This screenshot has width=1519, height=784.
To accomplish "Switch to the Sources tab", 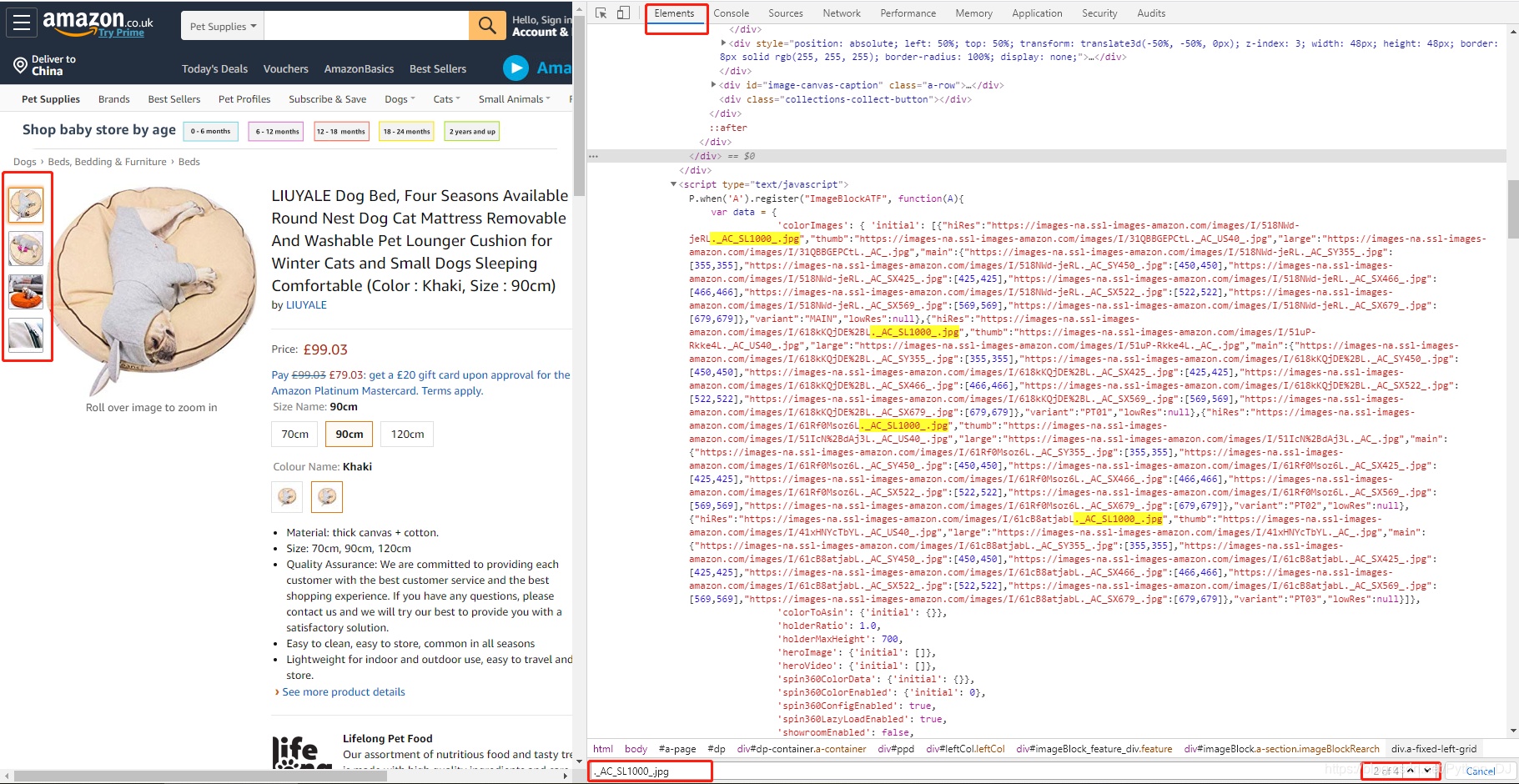I will (785, 13).
